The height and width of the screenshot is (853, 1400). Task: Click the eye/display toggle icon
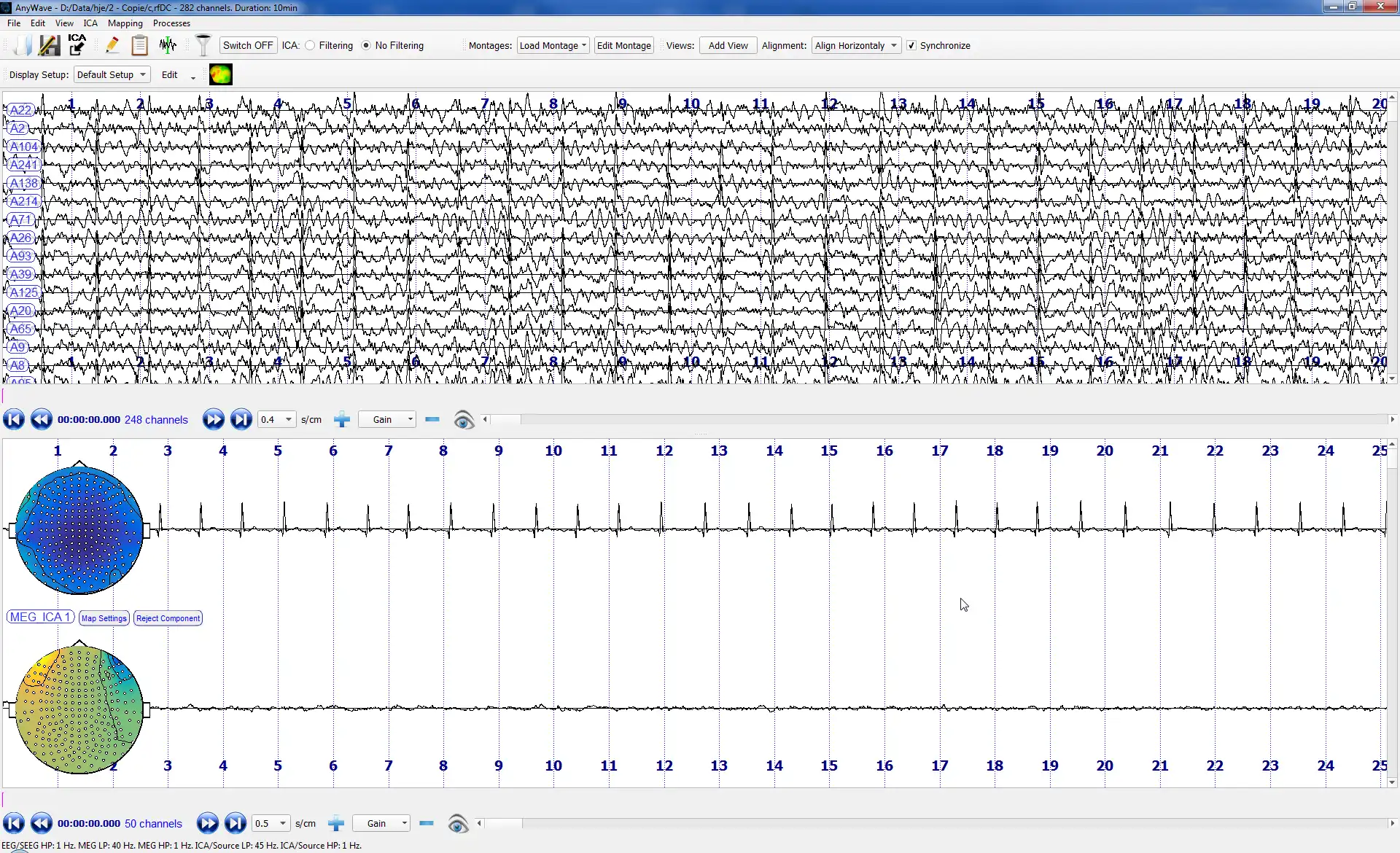point(463,419)
